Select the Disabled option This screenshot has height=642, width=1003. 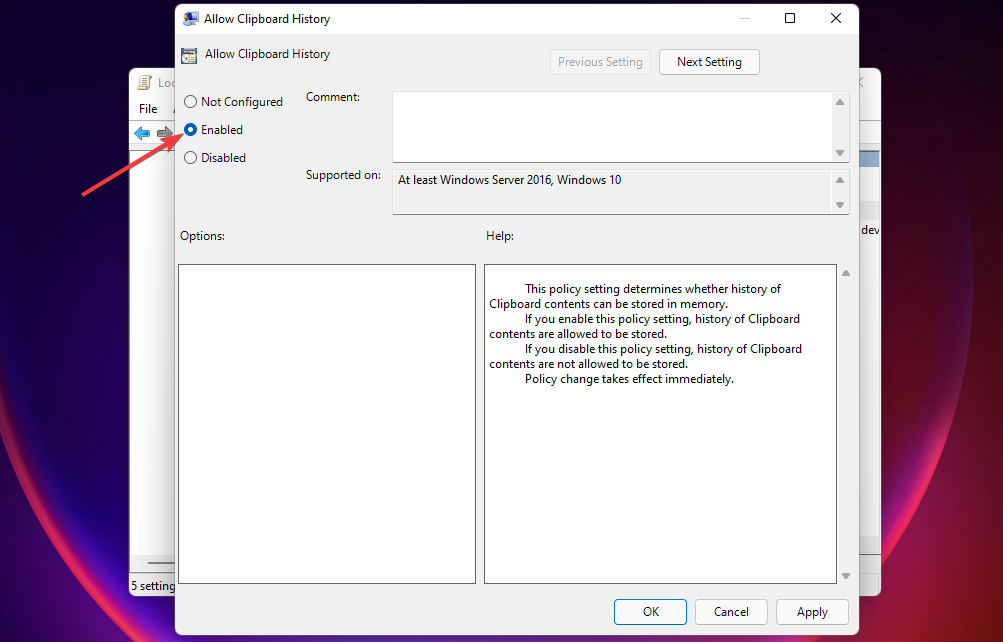190,157
